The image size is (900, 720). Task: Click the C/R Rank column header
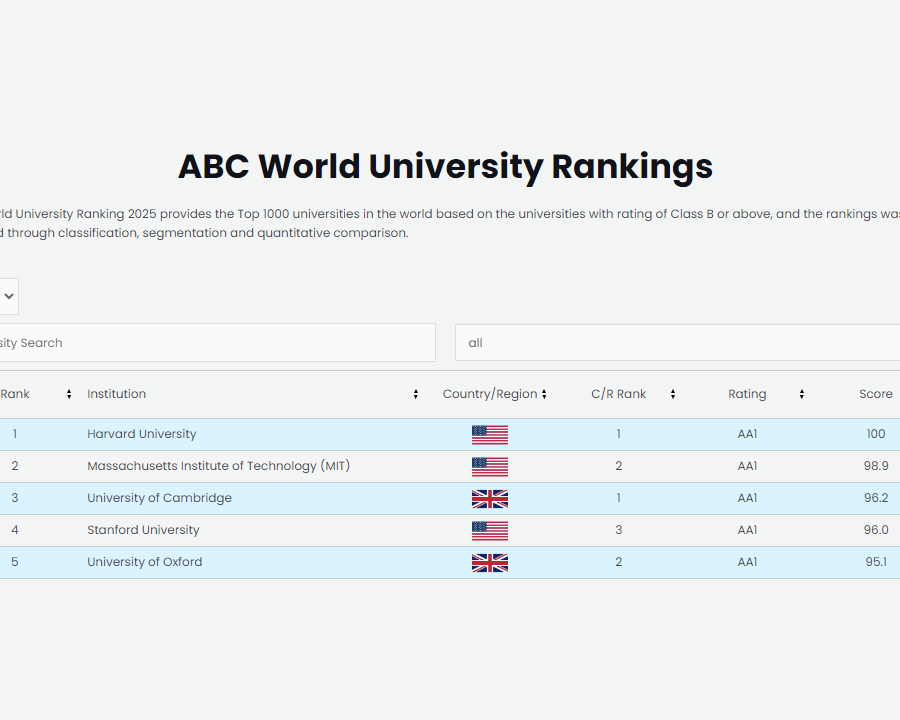619,394
